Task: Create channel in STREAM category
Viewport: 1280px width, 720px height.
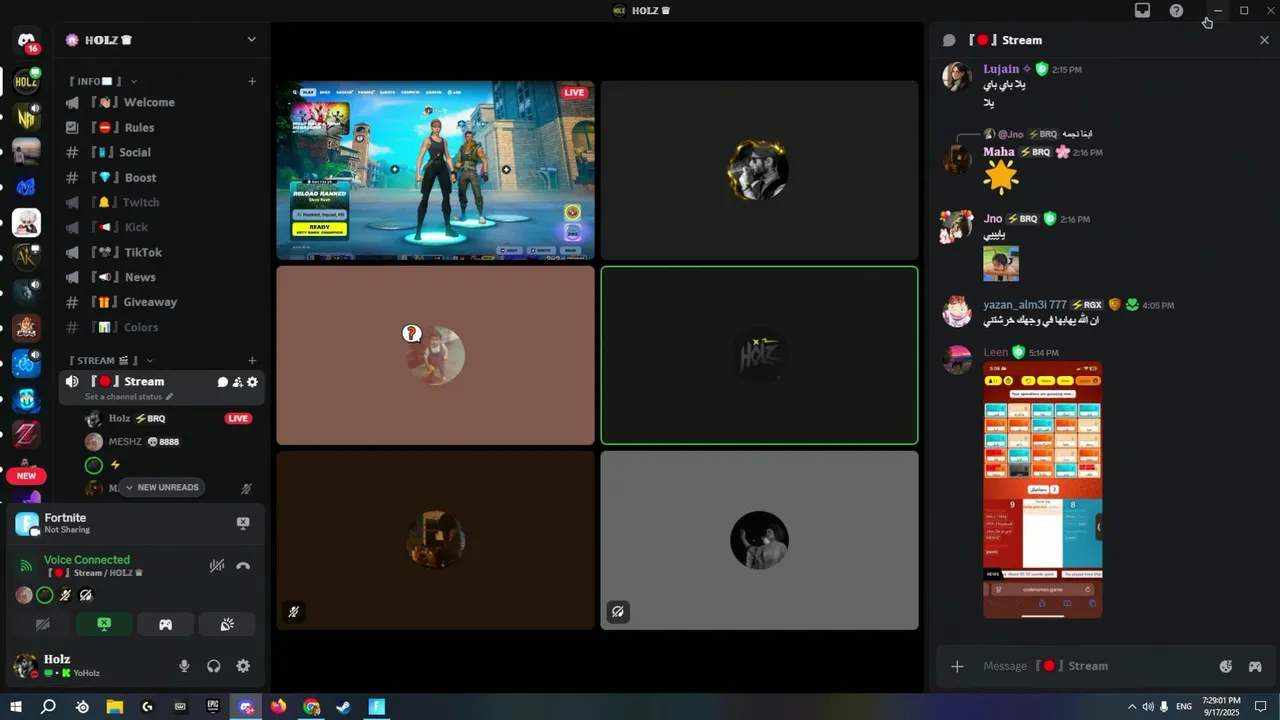Action: [252, 360]
